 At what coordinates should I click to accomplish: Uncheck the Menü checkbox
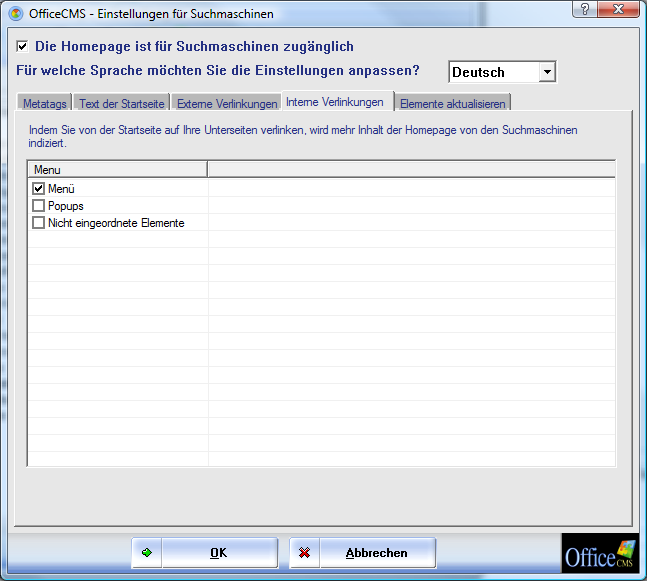click(x=38, y=189)
